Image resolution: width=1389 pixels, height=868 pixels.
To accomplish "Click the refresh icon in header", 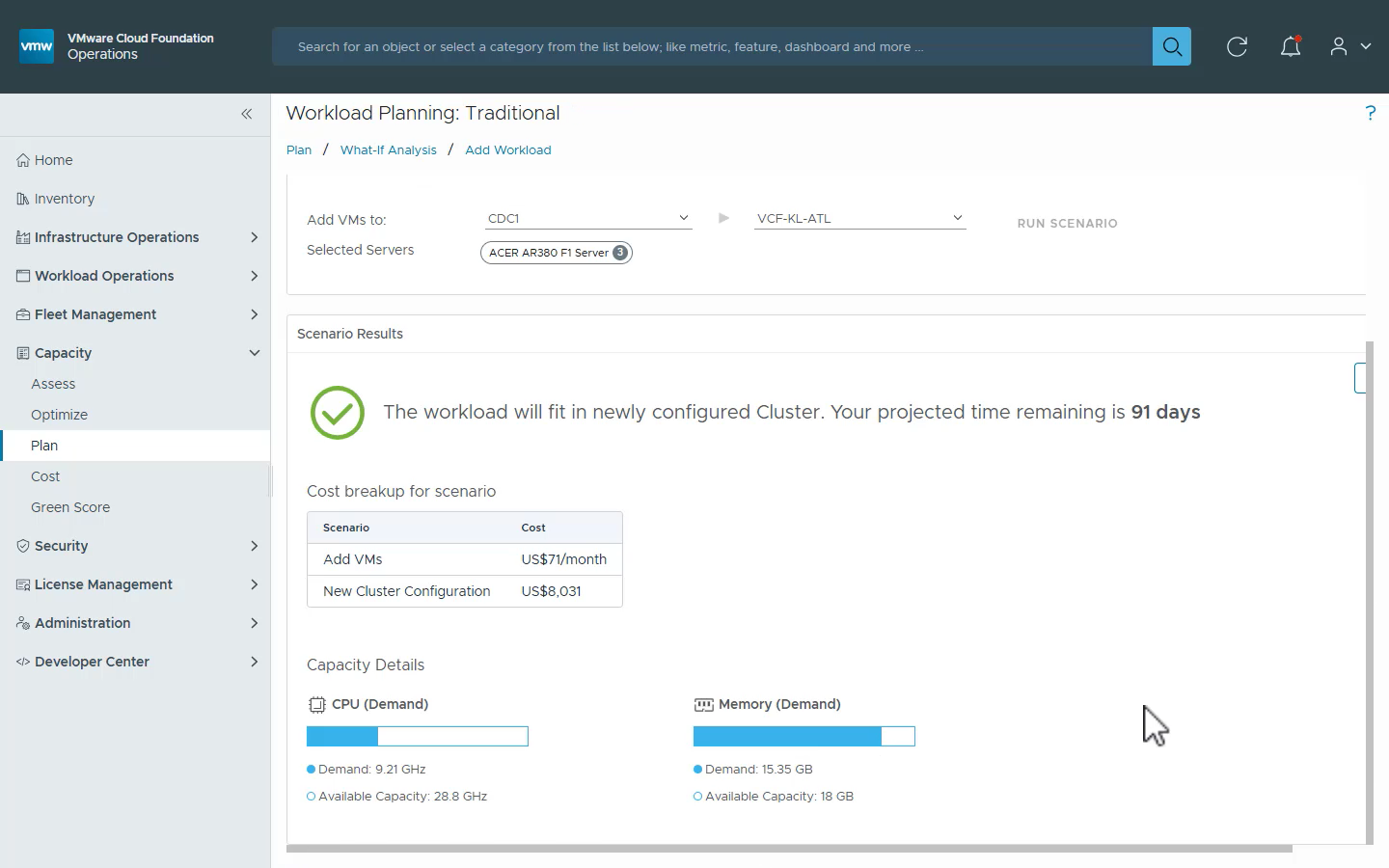I will tap(1237, 46).
